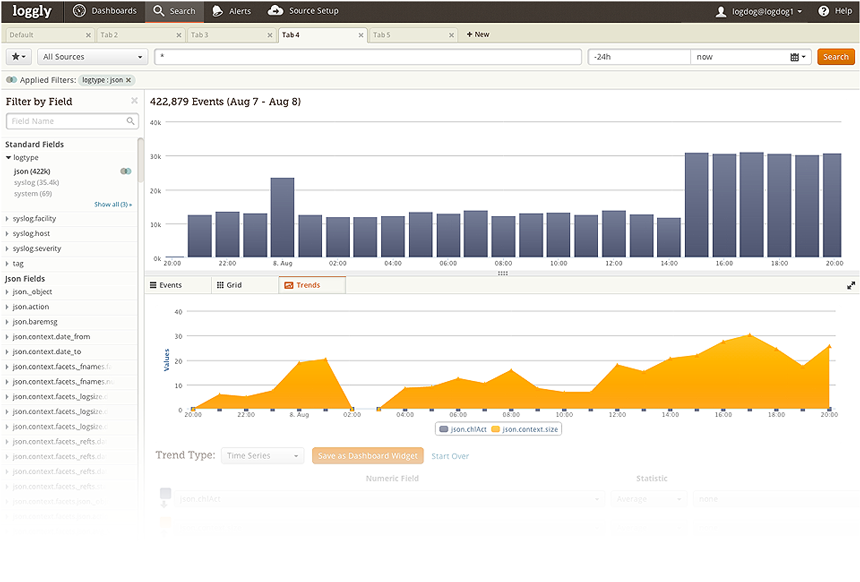Open the star saved searches menu

(19, 56)
